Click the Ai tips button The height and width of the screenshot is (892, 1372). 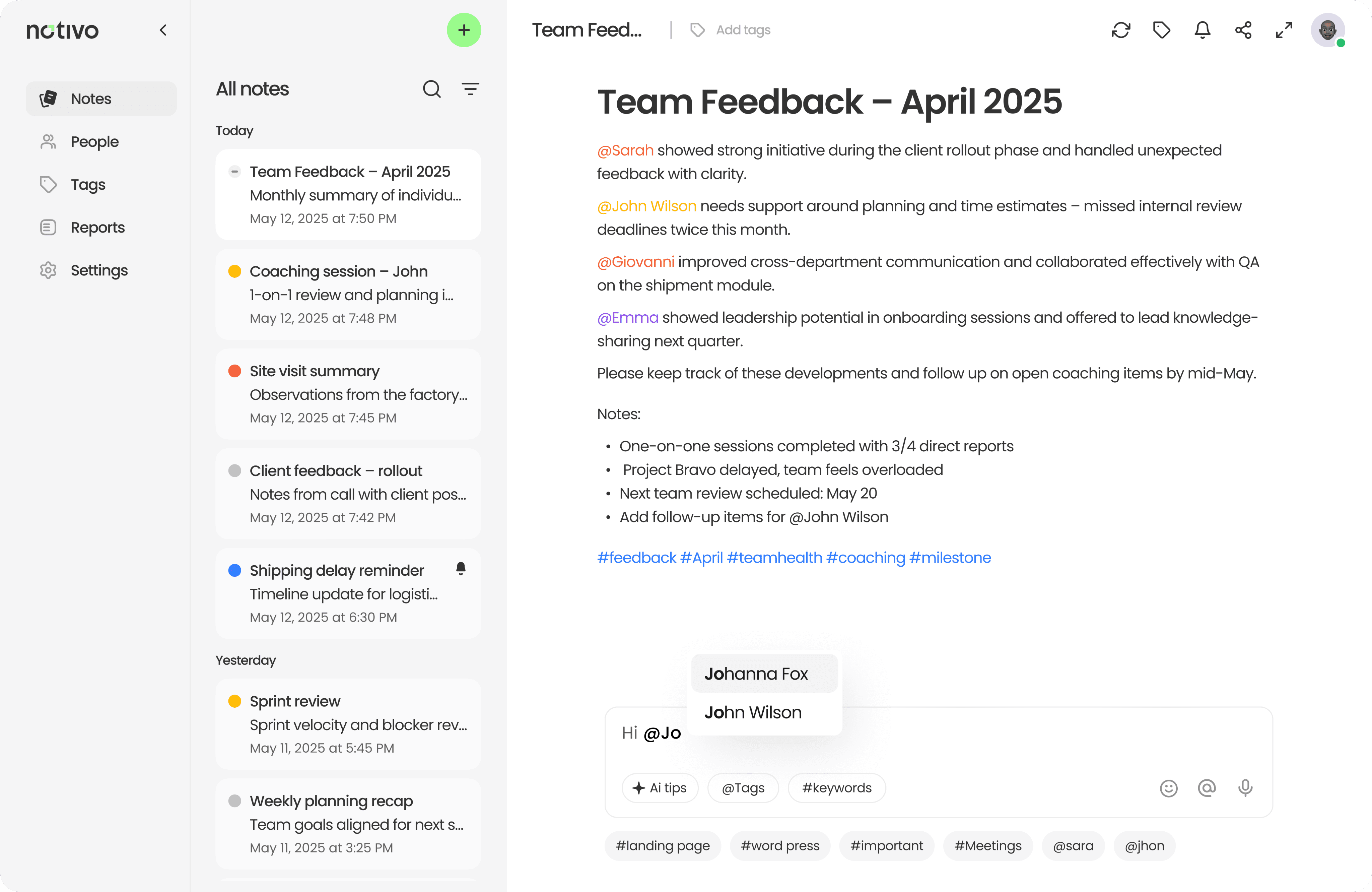tap(660, 788)
